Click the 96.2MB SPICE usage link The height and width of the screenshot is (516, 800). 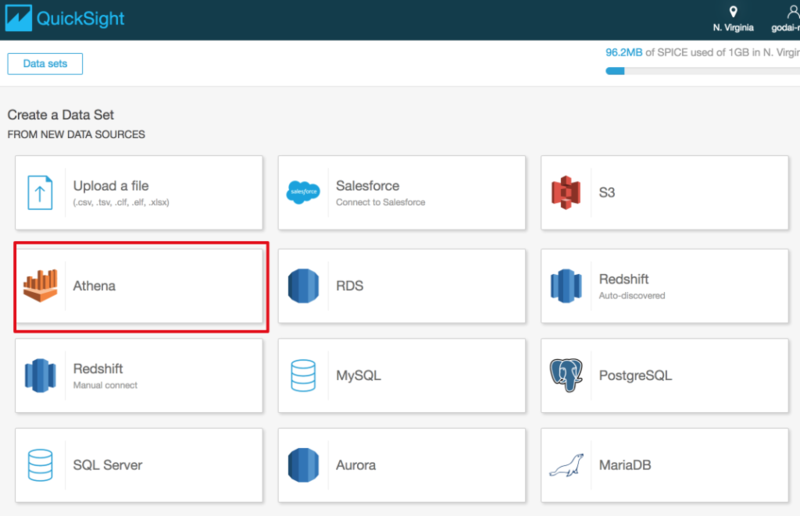(623, 53)
